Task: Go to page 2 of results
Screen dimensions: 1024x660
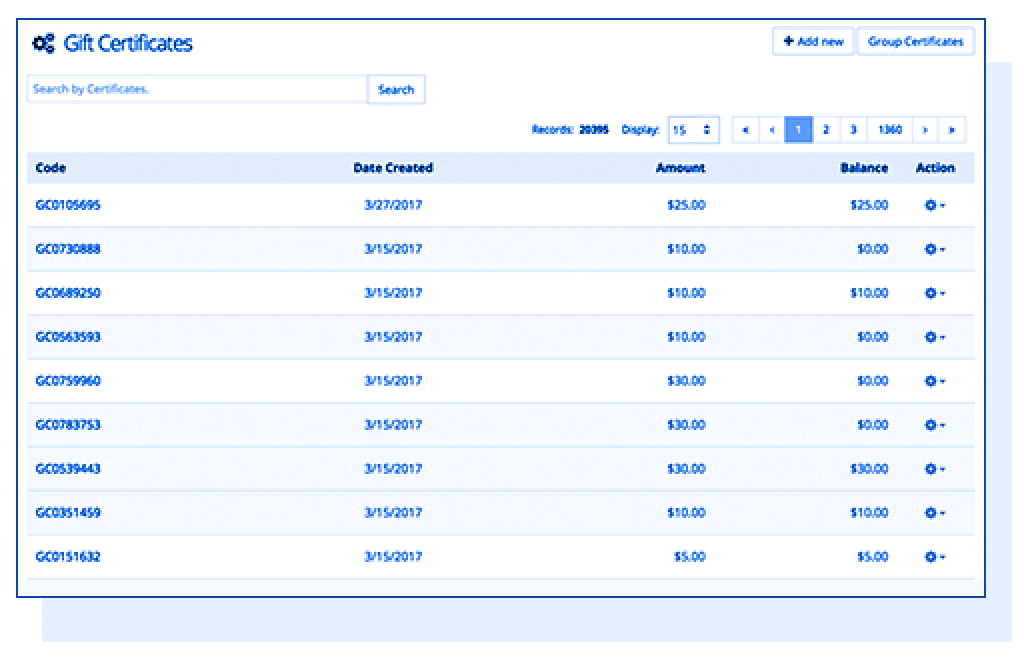Action: click(x=825, y=130)
